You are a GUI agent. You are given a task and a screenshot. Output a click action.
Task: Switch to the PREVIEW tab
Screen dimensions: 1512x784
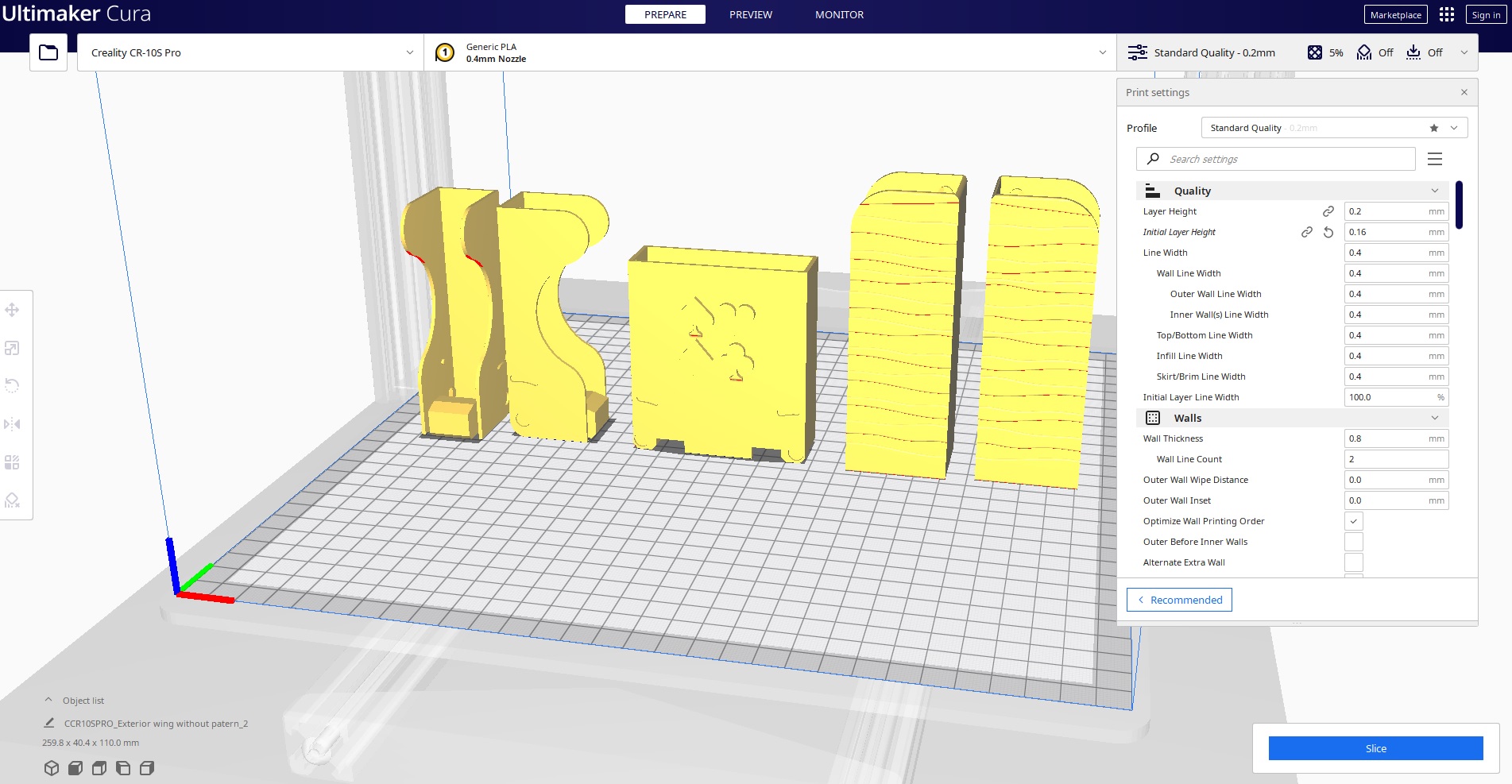coord(750,14)
